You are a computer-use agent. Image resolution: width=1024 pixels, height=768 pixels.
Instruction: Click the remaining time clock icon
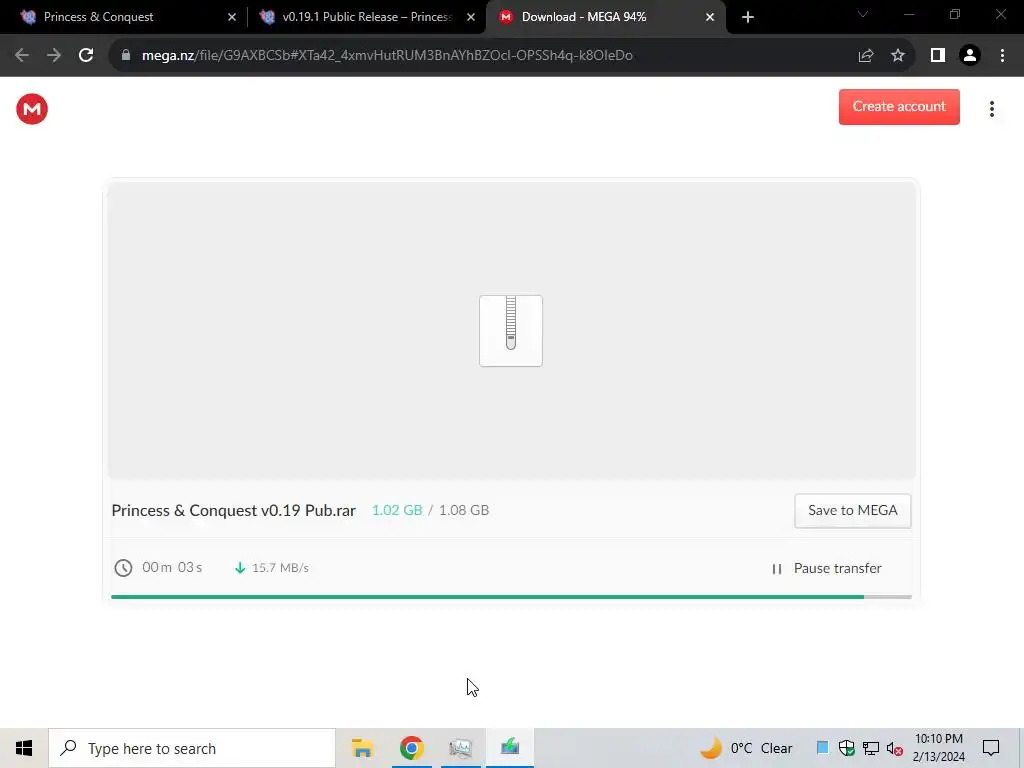point(123,568)
